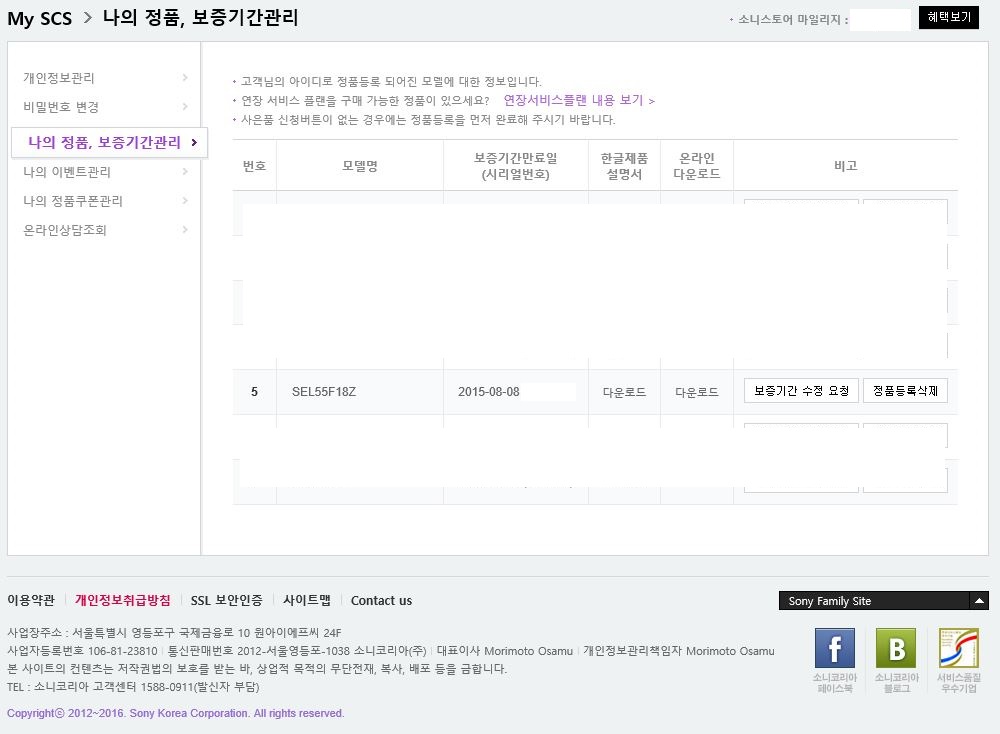
Task: Open the Sony Korea blog icon
Action: point(895,649)
